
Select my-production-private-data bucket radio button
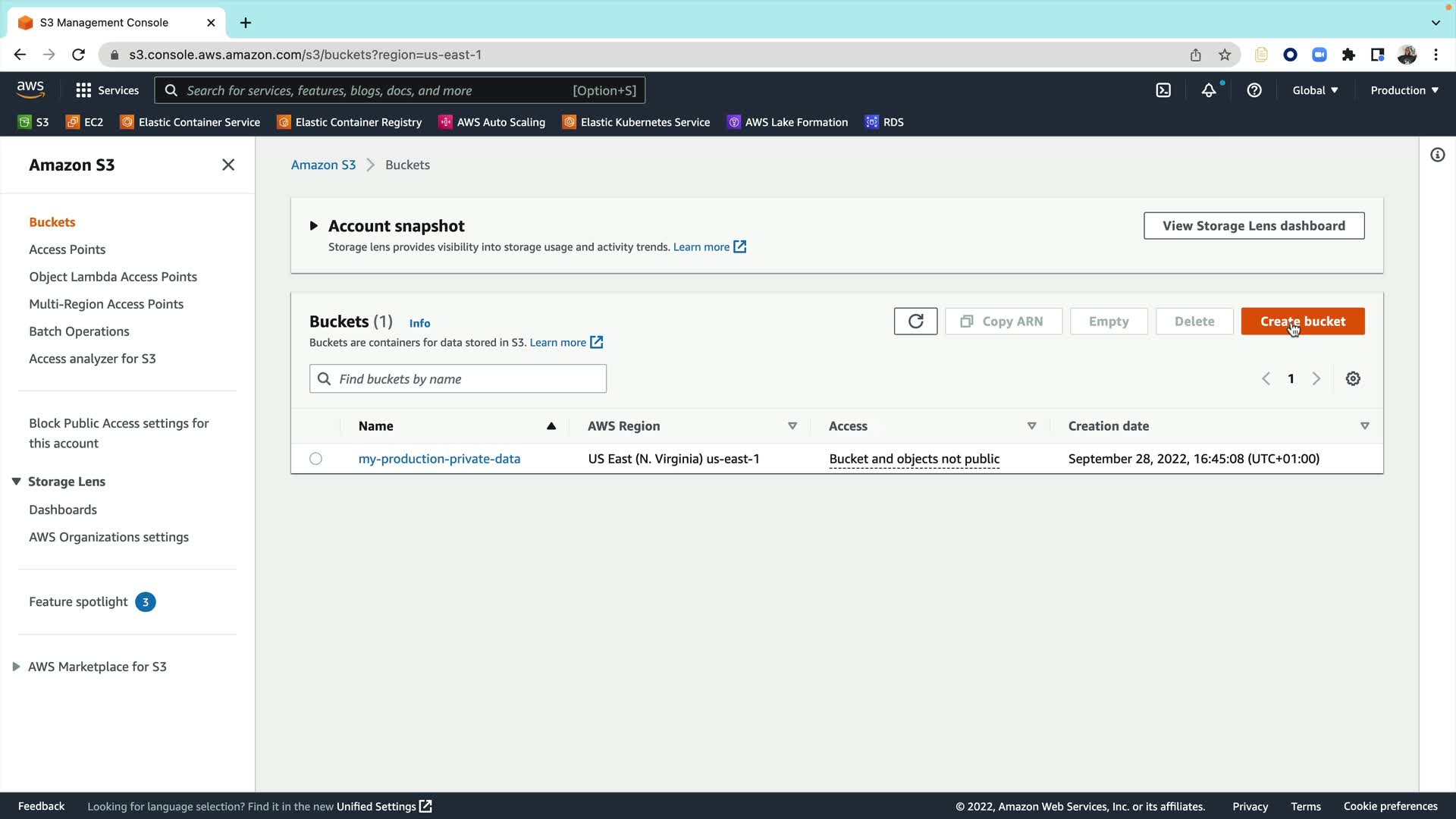[315, 459]
